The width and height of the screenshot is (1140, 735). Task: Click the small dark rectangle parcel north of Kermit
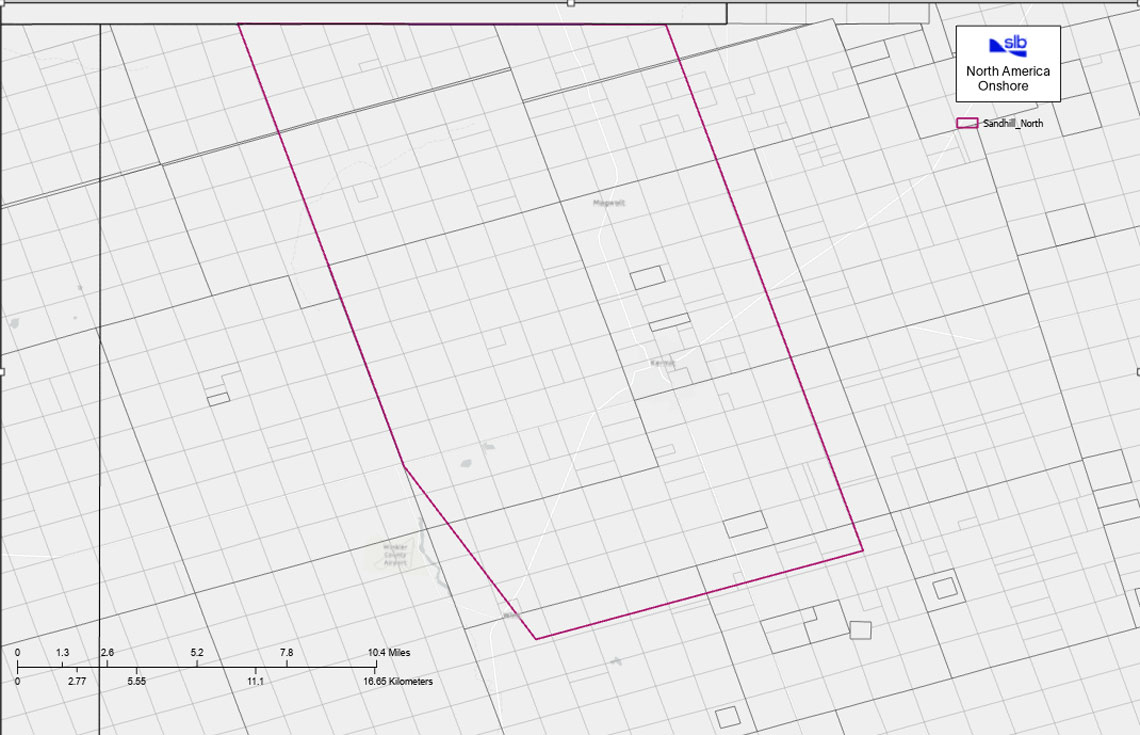647,278
